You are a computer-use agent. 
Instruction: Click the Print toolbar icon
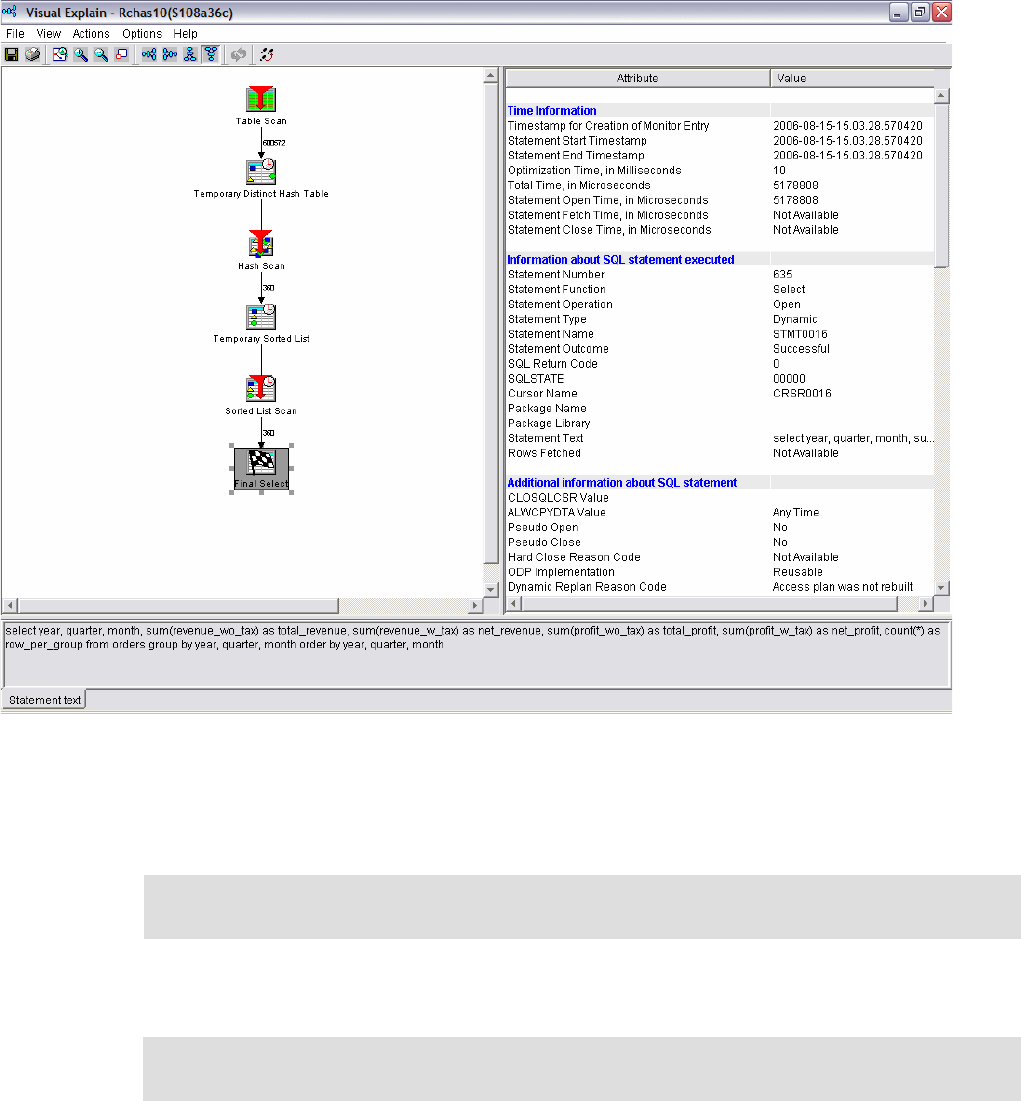click(x=32, y=54)
